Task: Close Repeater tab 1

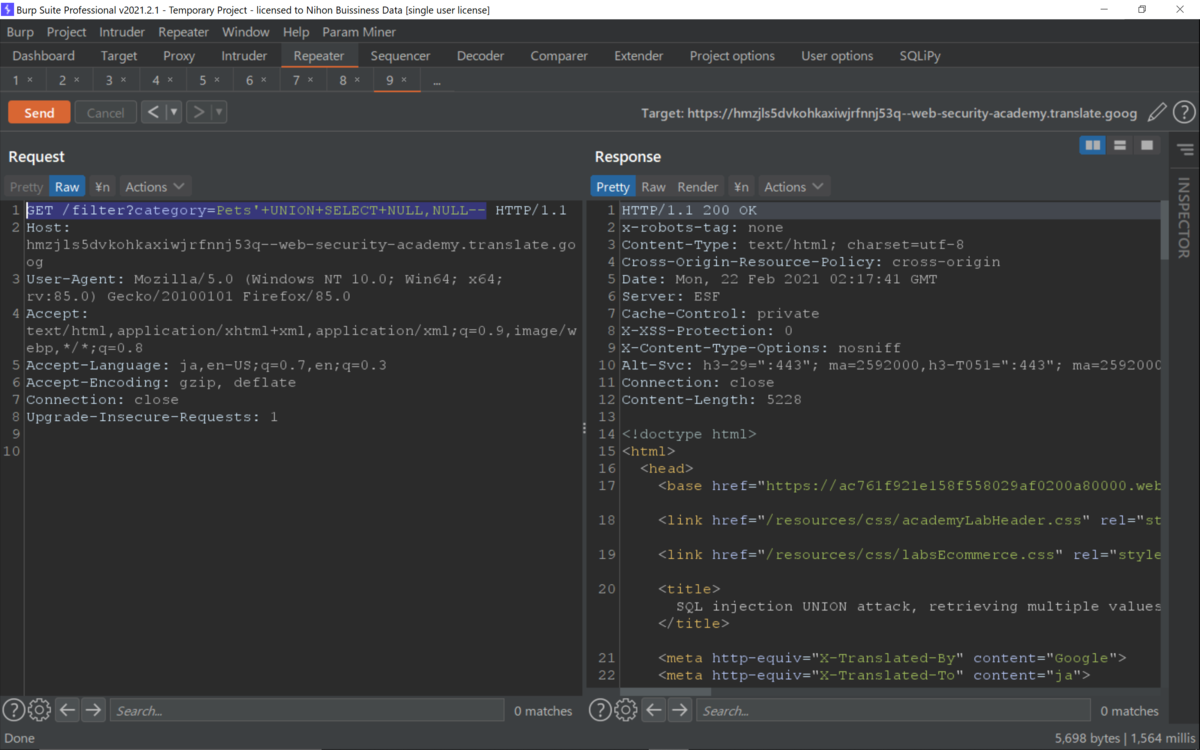Action: pyautogui.click(x=30, y=80)
